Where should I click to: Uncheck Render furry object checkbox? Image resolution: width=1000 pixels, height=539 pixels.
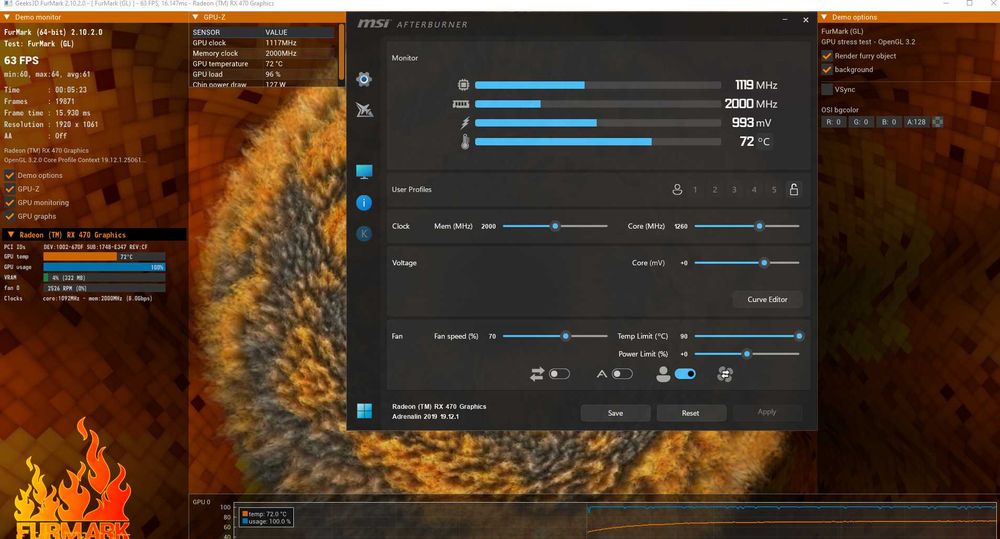pos(827,56)
